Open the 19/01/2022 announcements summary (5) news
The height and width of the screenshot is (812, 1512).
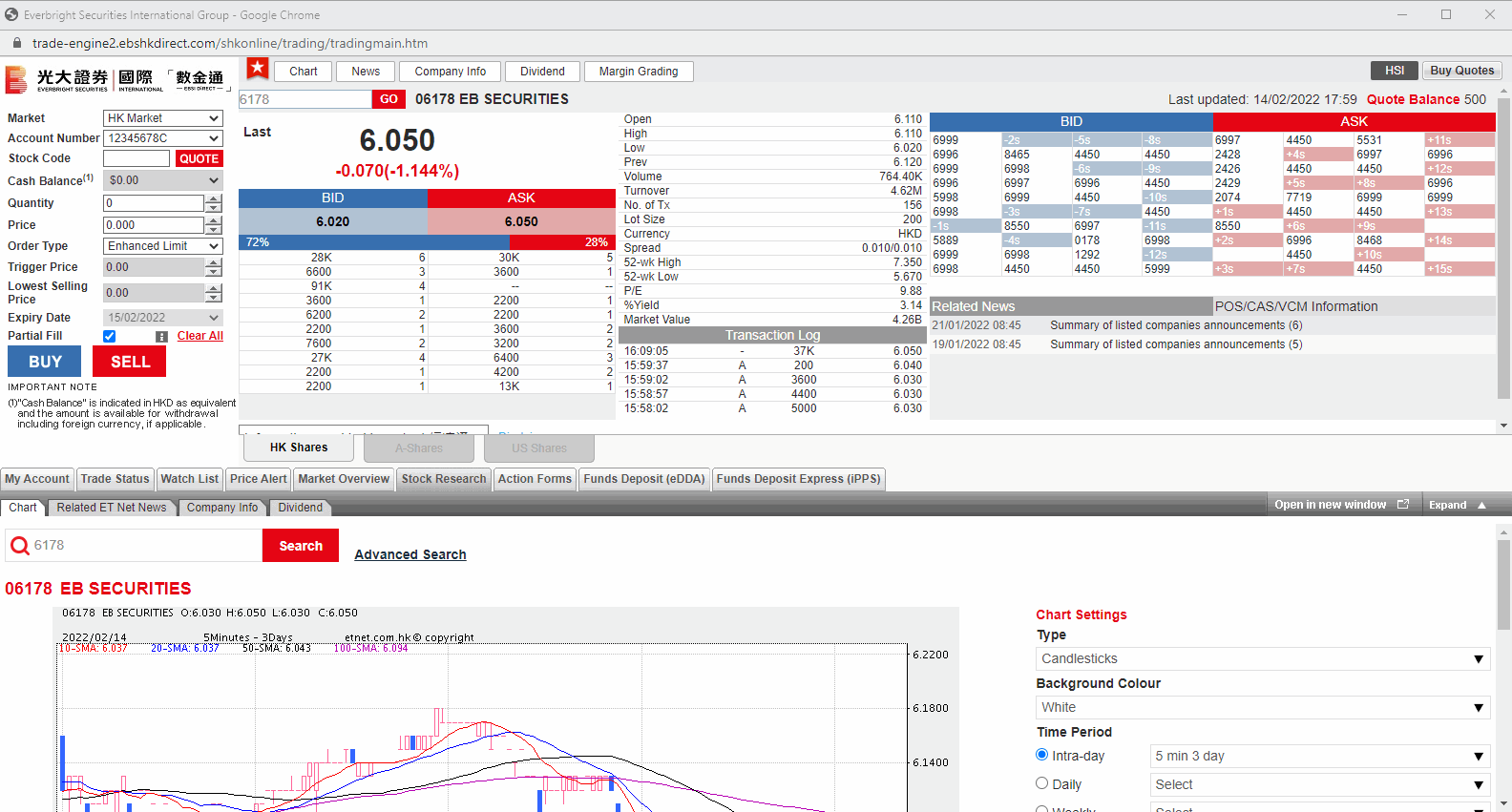click(1176, 344)
